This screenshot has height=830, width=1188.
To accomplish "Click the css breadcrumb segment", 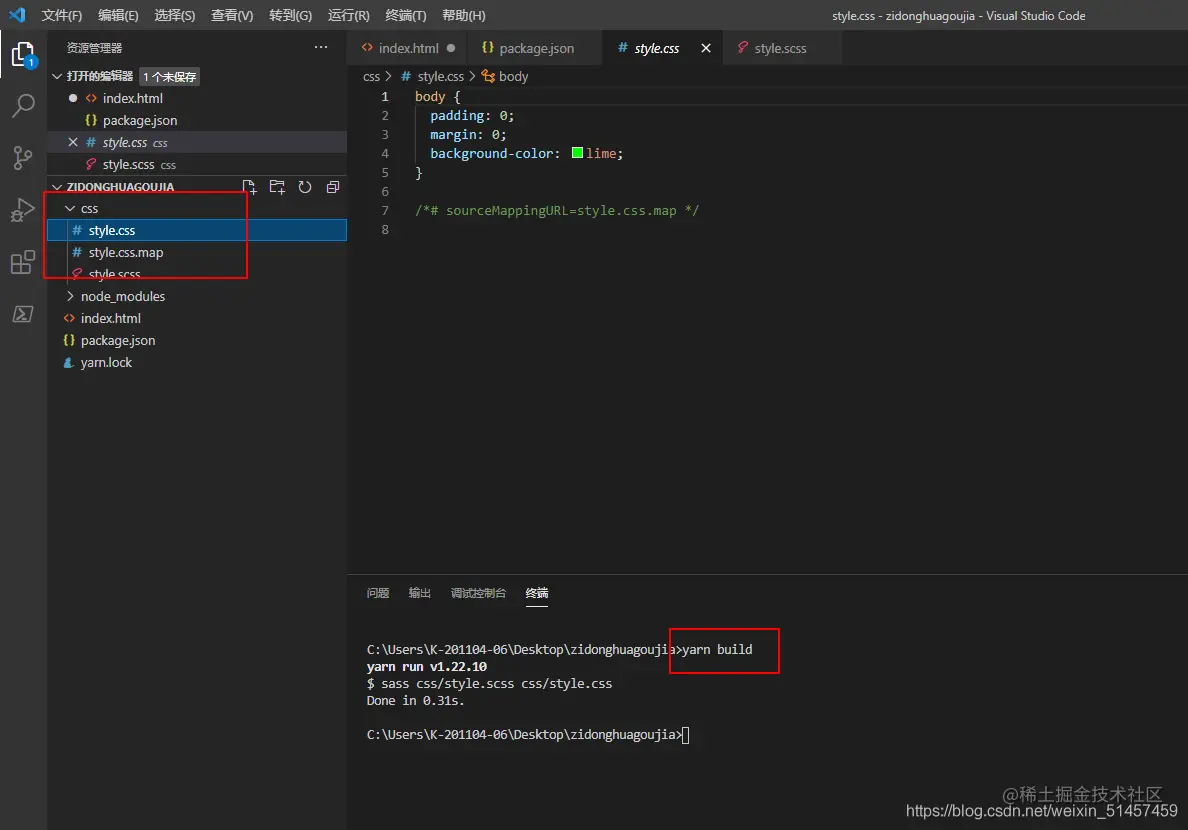I will [x=371, y=77].
